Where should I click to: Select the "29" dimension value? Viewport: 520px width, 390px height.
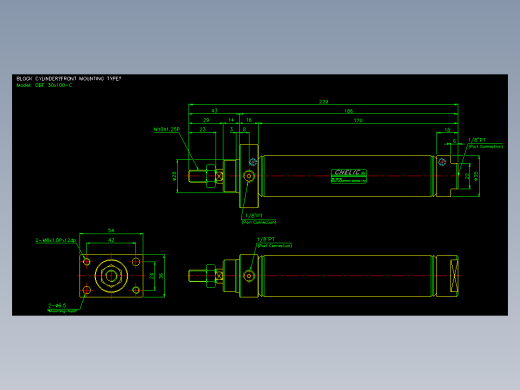click(206, 120)
